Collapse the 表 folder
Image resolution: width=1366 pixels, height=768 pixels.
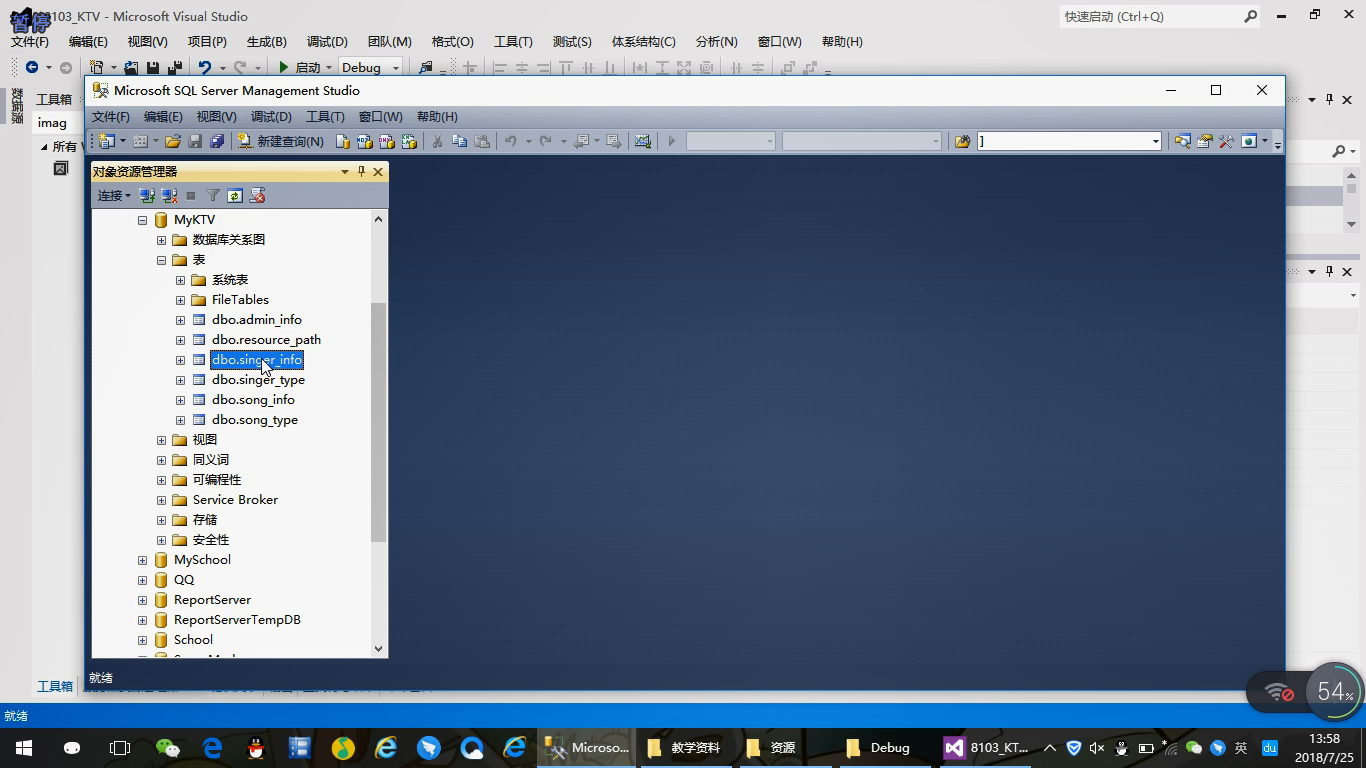click(x=161, y=260)
